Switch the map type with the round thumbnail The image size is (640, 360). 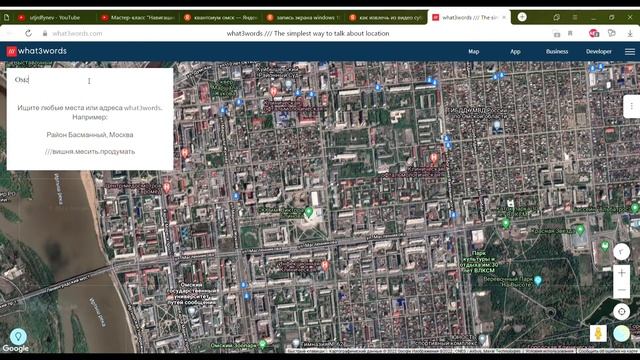coord(621,333)
